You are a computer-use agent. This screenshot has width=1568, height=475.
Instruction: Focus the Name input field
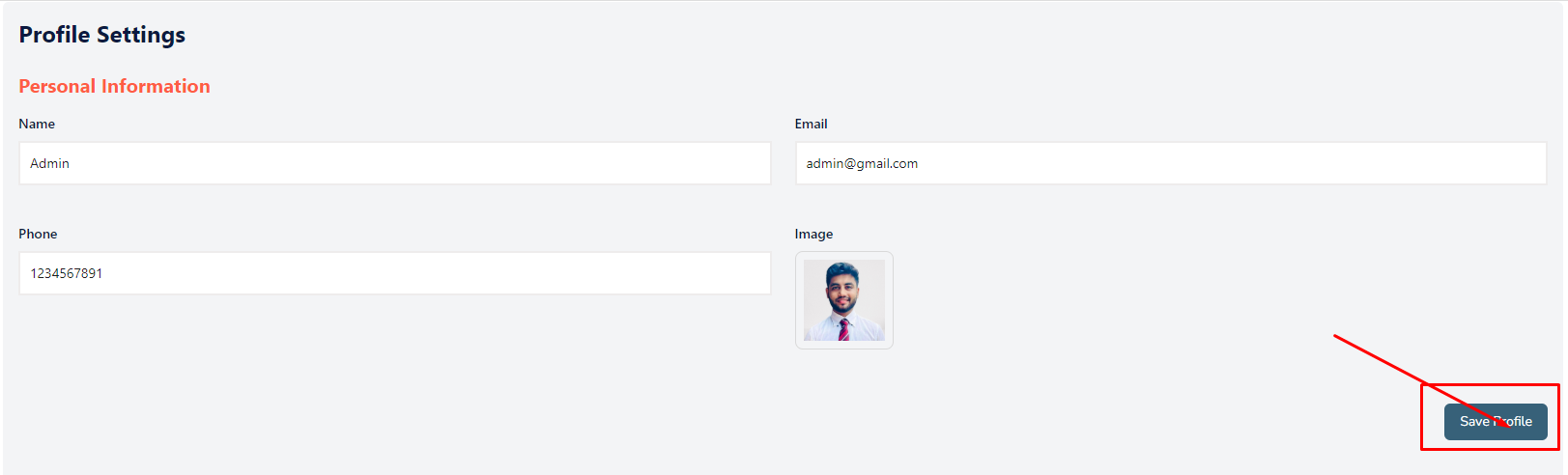(x=395, y=163)
